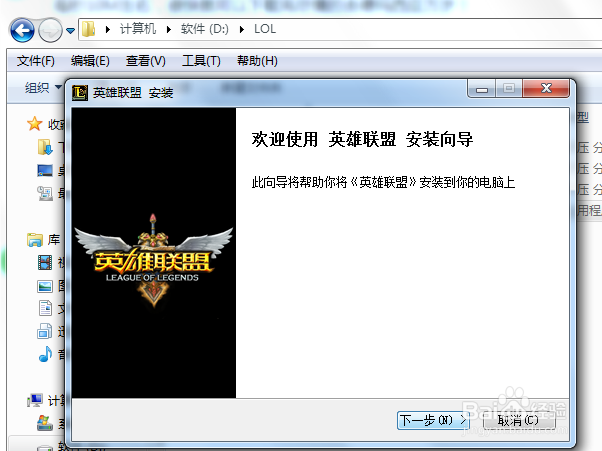602x451 pixels.
Task: Click the folder icon in address bar
Action: [x=89, y=29]
